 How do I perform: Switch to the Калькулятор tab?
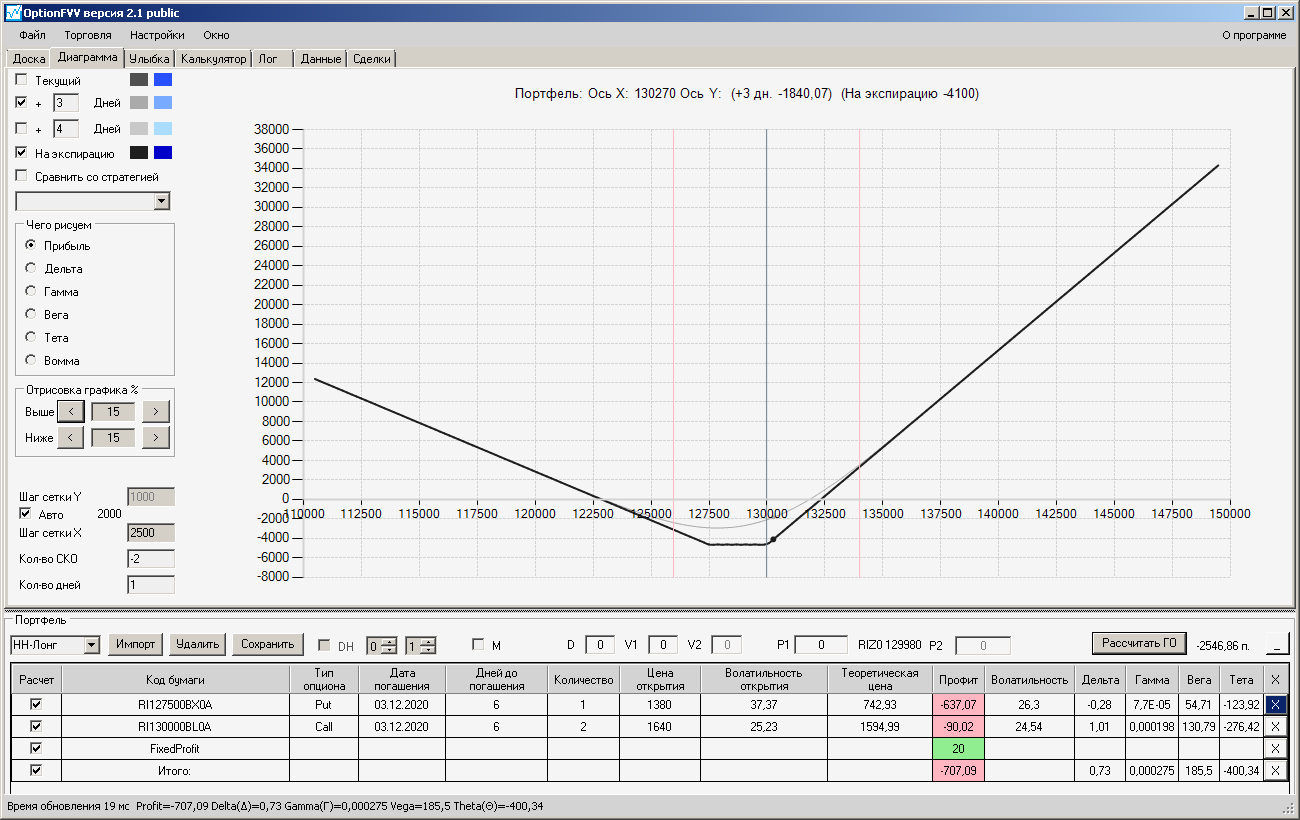214,59
